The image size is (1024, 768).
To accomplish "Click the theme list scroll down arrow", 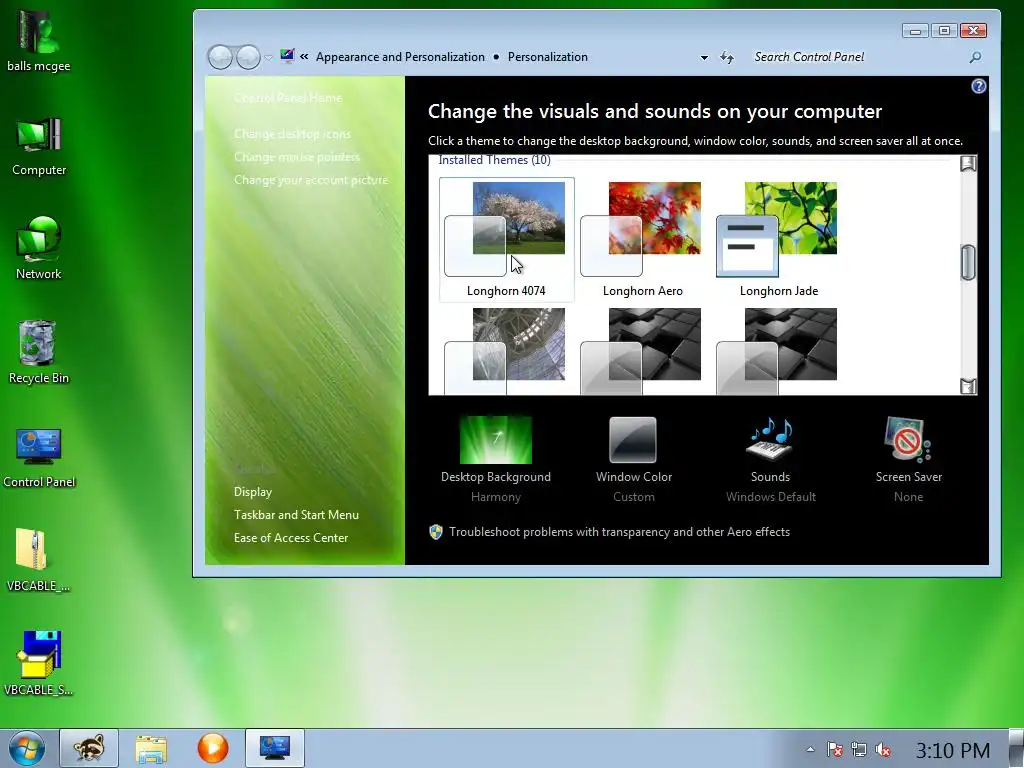I will coord(968,386).
